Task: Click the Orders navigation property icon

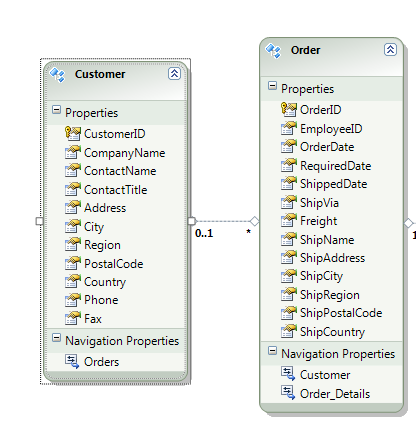Action: [72, 362]
